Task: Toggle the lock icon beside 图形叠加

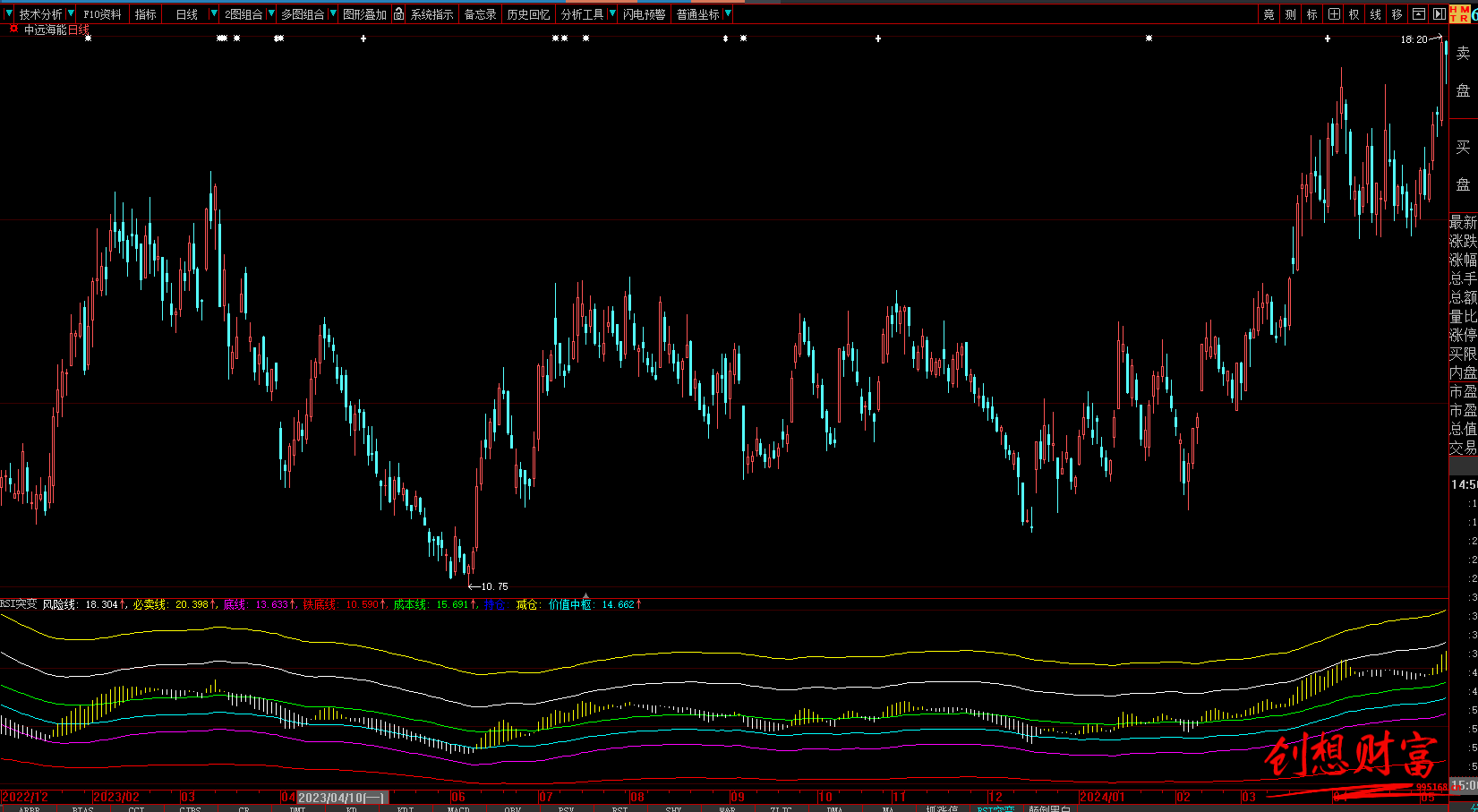Action: coord(398,14)
